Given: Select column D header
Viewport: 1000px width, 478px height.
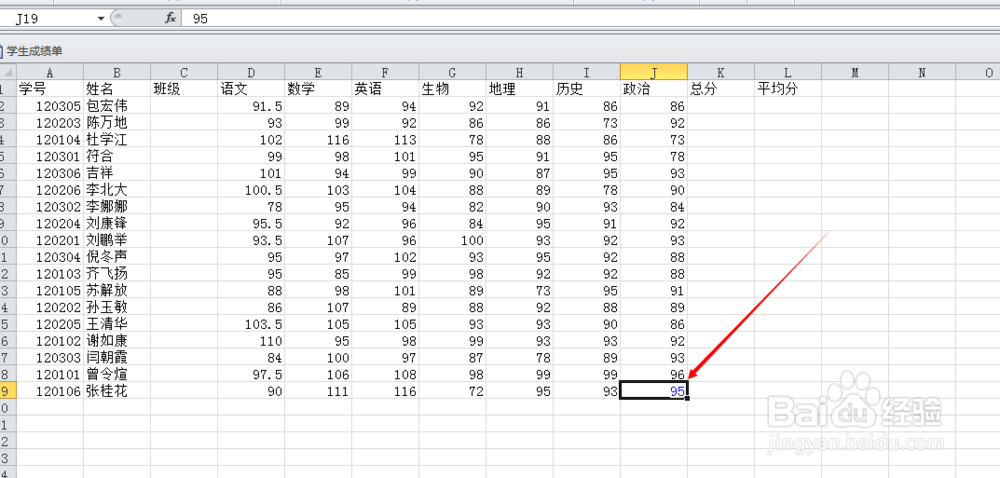Looking at the screenshot, I should pyautogui.click(x=251, y=73).
